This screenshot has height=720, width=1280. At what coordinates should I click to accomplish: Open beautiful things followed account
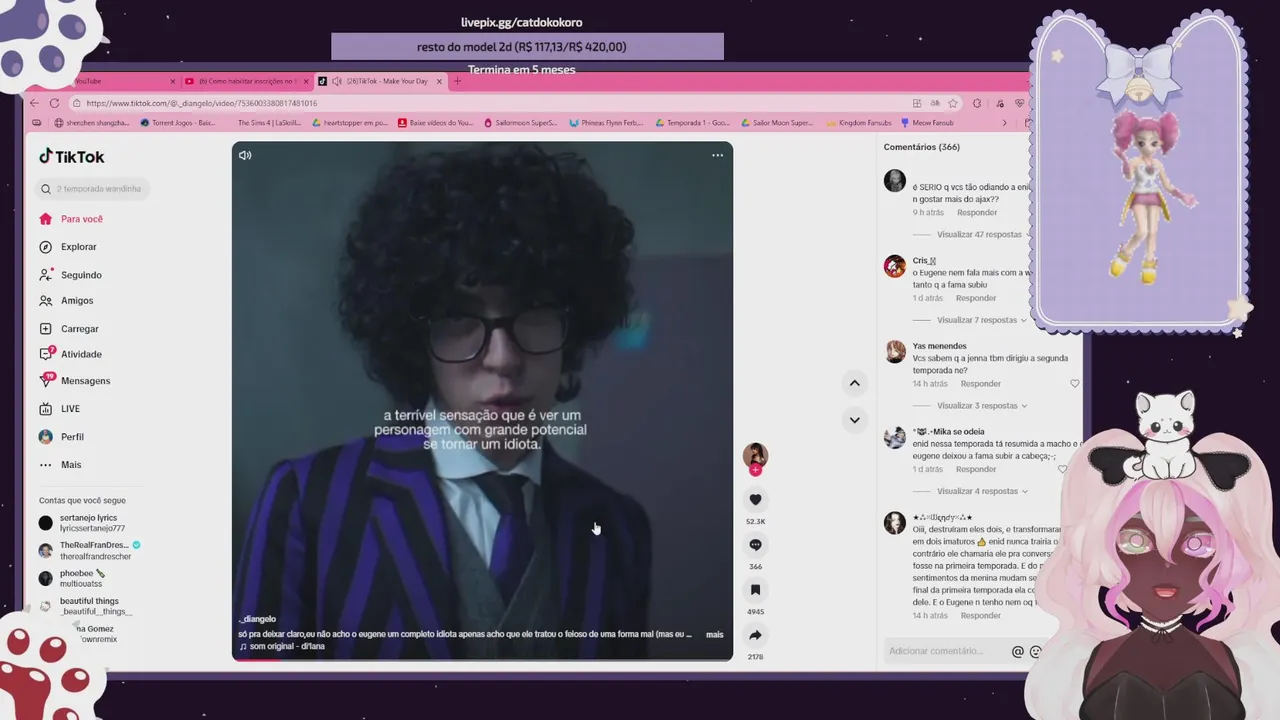[86, 606]
